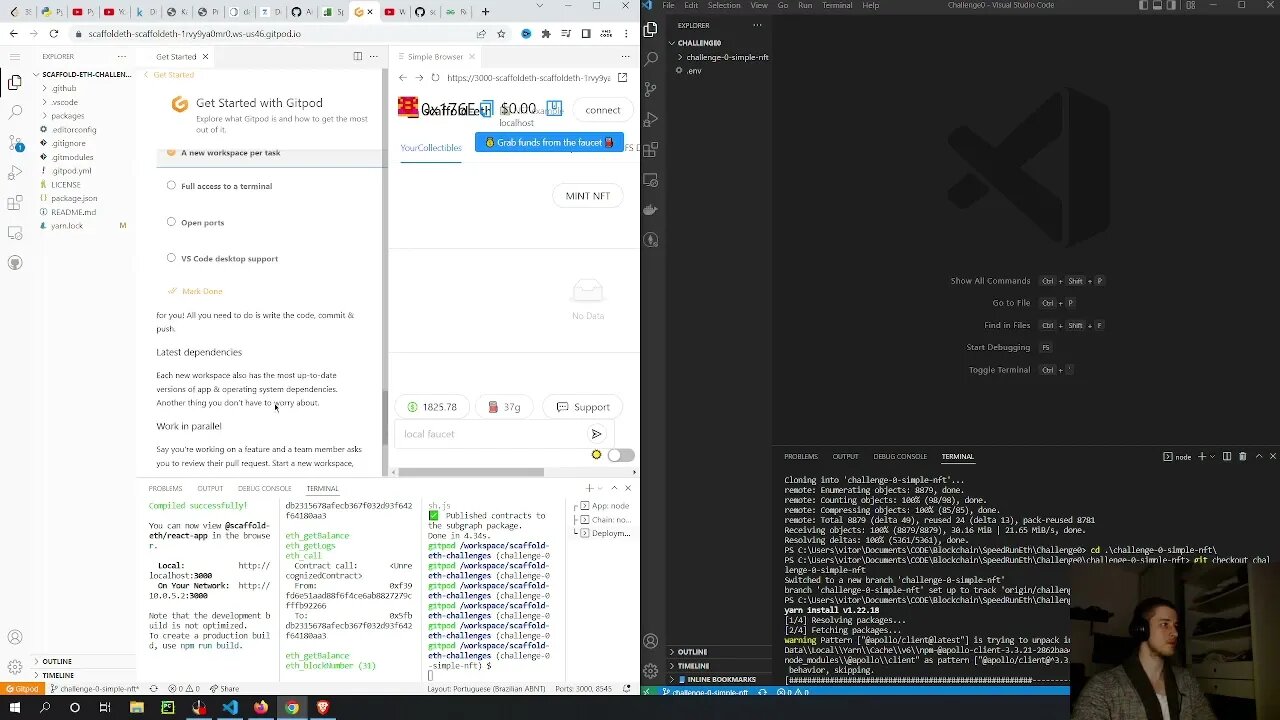The width and height of the screenshot is (1280, 720).
Task: Select 'Open ports' step
Action: pos(202,222)
